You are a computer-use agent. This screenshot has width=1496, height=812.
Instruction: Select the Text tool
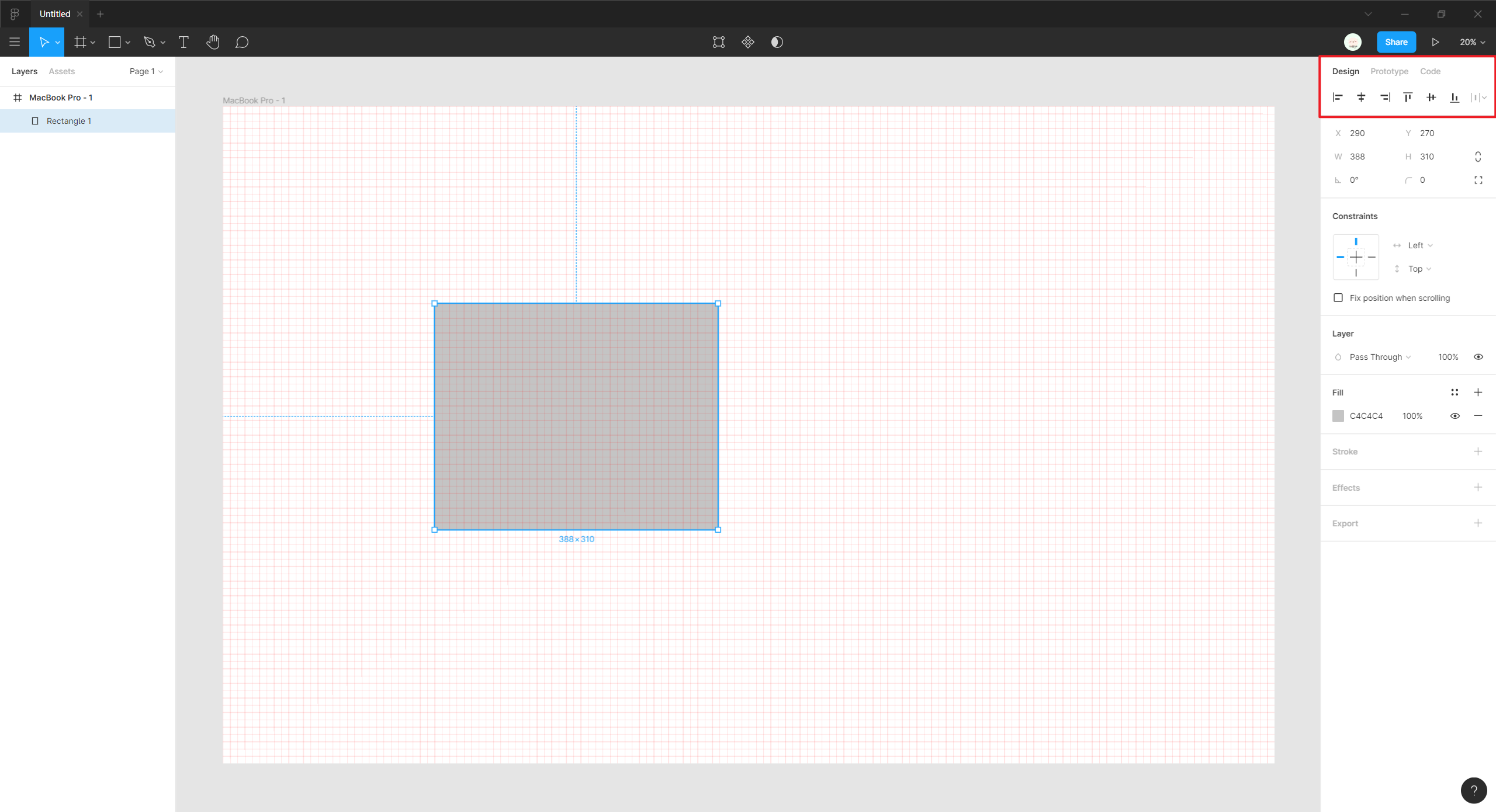point(183,42)
